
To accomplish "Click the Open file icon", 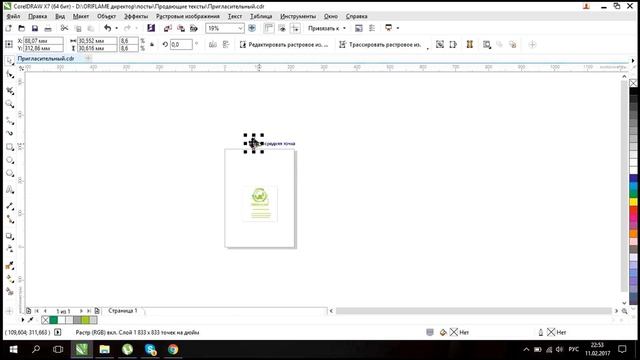I will pos(22,28).
